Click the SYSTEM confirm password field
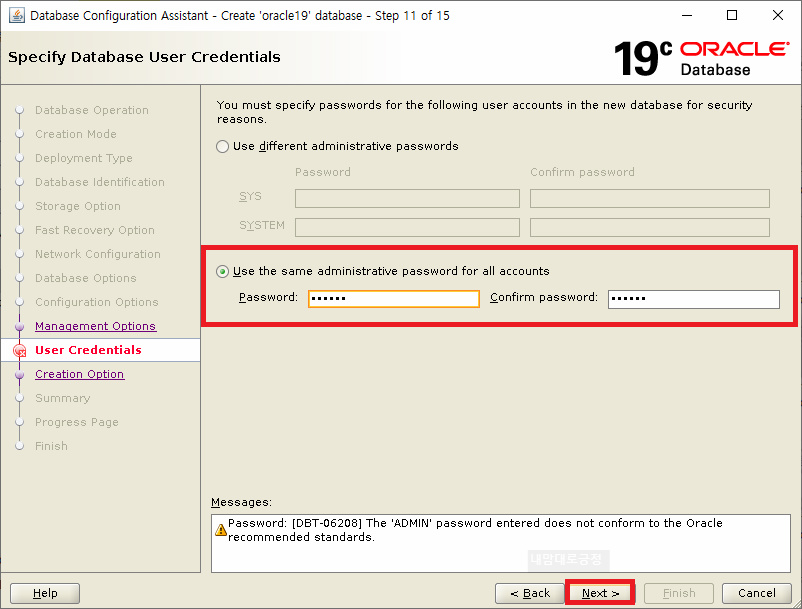 tap(650, 227)
